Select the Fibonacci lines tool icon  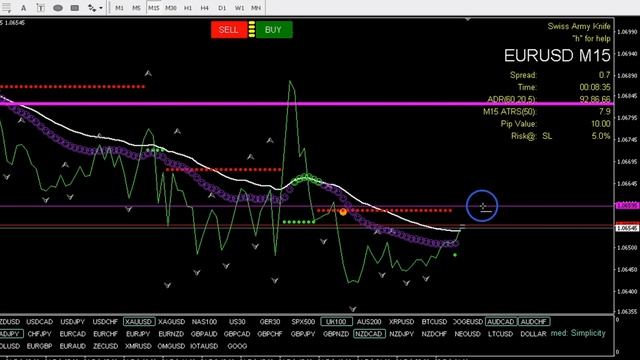pyautogui.click(x=7, y=8)
